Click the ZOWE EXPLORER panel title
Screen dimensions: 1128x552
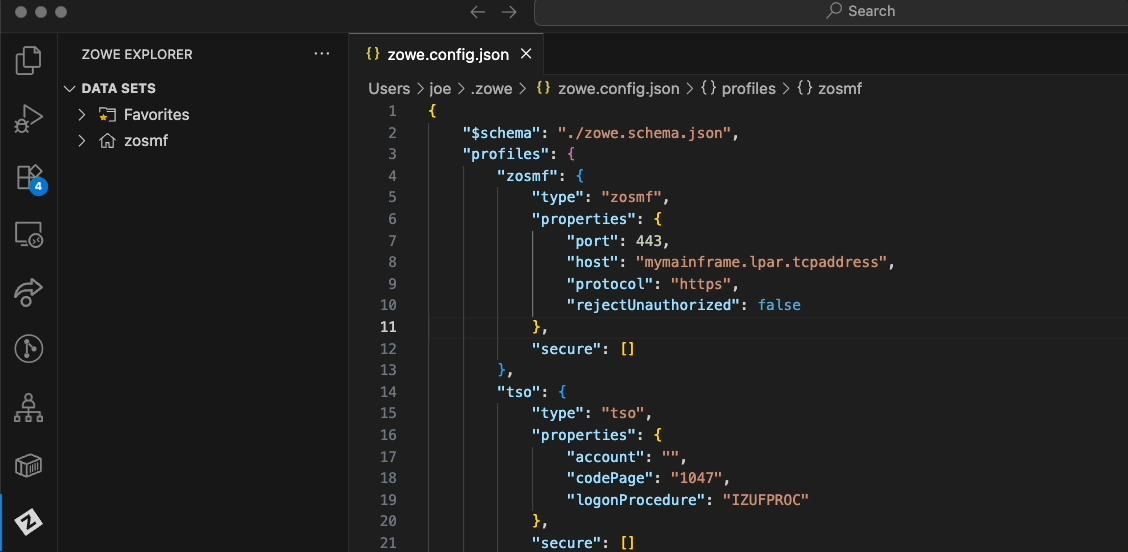[137, 54]
